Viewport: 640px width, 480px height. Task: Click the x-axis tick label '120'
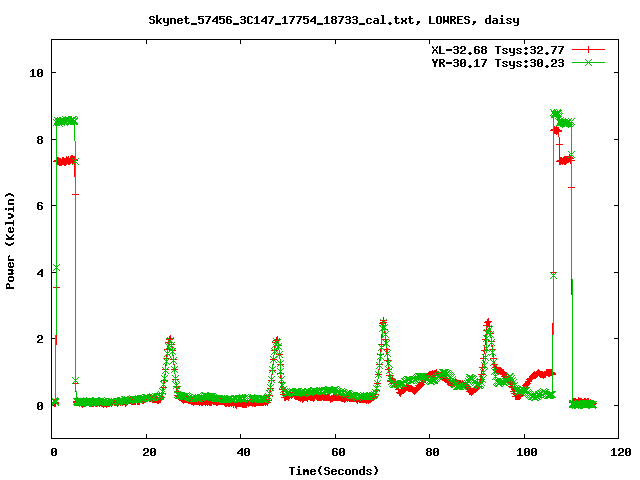pyautogui.click(x=621, y=452)
